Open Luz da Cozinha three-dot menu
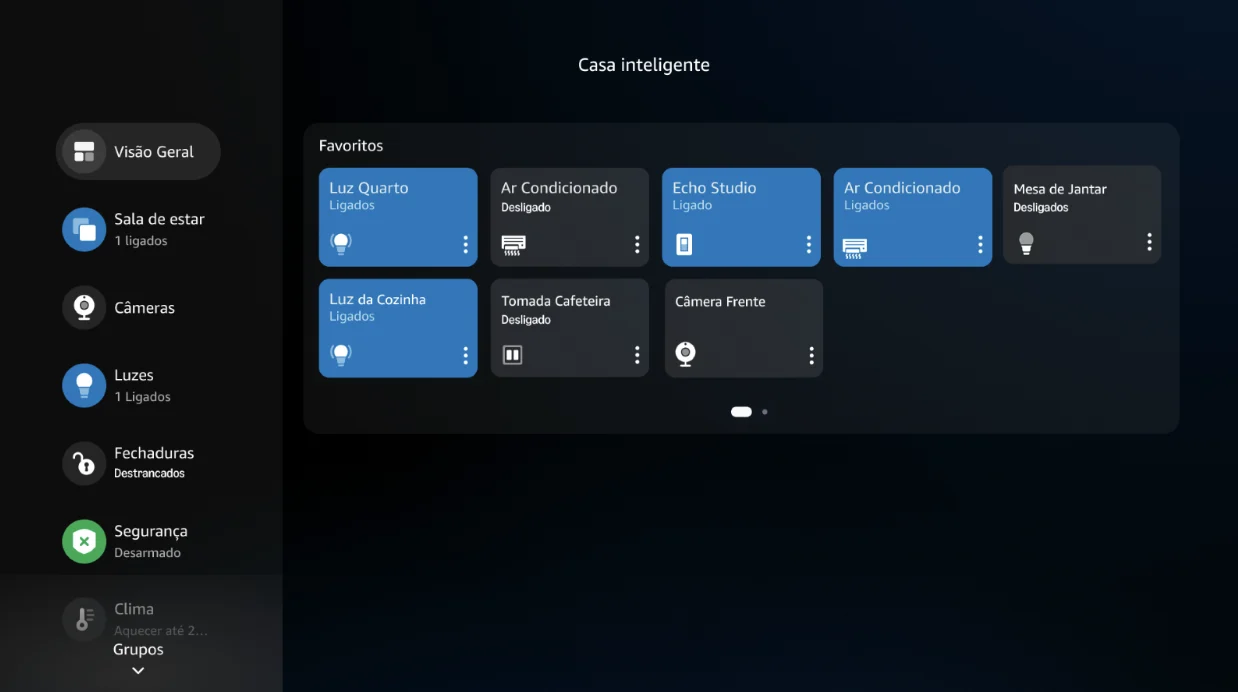The height and width of the screenshot is (692, 1238). click(x=465, y=355)
